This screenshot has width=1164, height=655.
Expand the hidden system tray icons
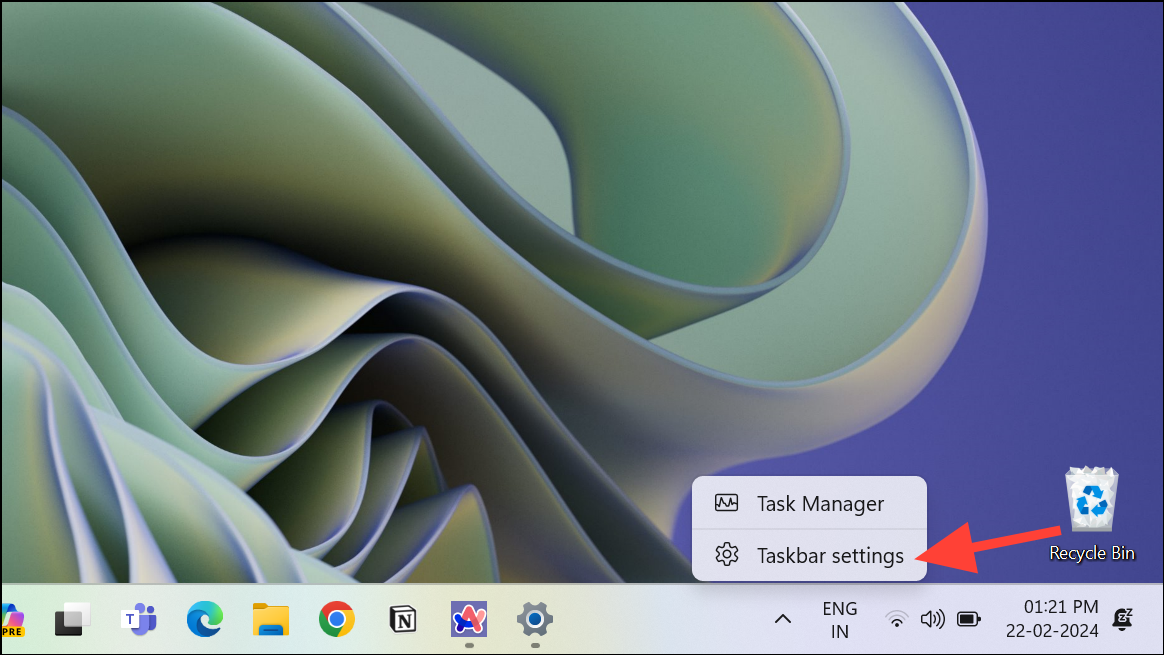click(x=784, y=620)
